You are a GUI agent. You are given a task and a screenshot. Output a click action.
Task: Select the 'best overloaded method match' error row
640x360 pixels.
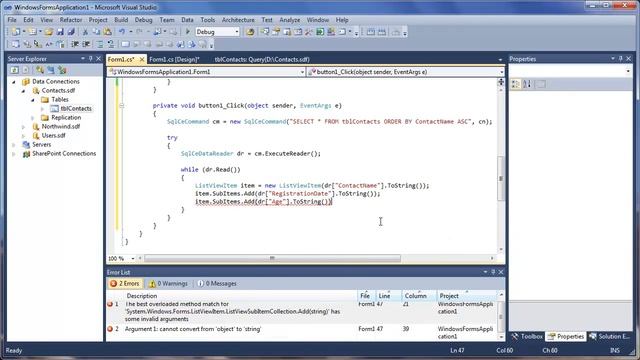pyautogui.click(x=302, y=312)
